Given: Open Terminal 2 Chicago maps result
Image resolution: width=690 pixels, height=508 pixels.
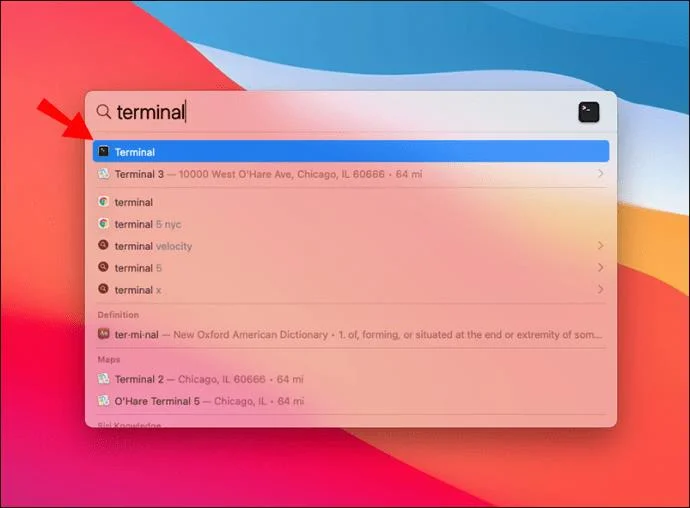Looking at the screenshot, I should tap(351, 379).
